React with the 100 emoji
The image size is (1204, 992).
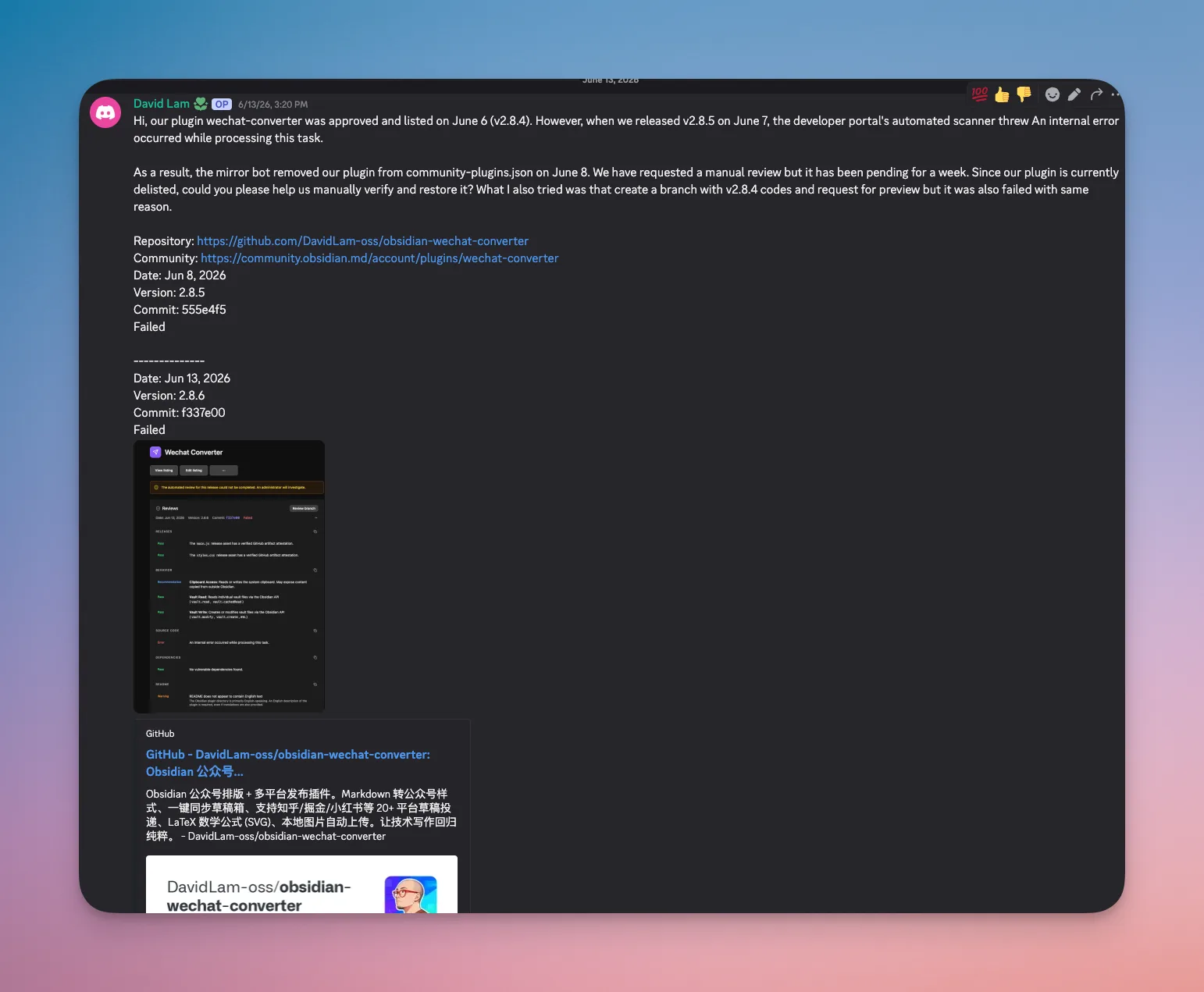click(980, 94)
